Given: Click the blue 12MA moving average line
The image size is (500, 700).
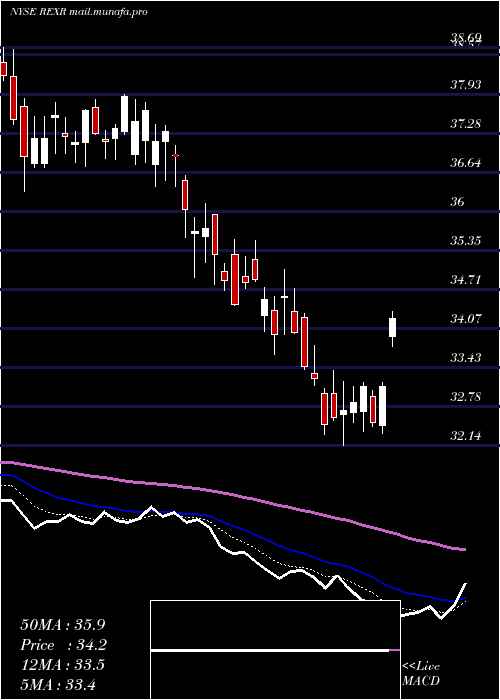Looking at the screenshot, I should tap(232, 525).
